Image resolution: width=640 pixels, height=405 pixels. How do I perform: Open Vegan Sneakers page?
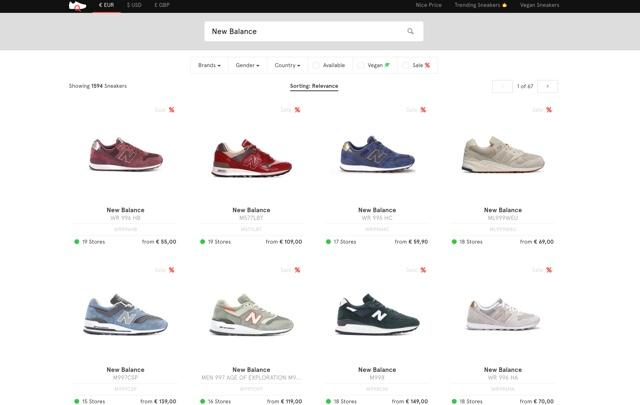(540, 5)
